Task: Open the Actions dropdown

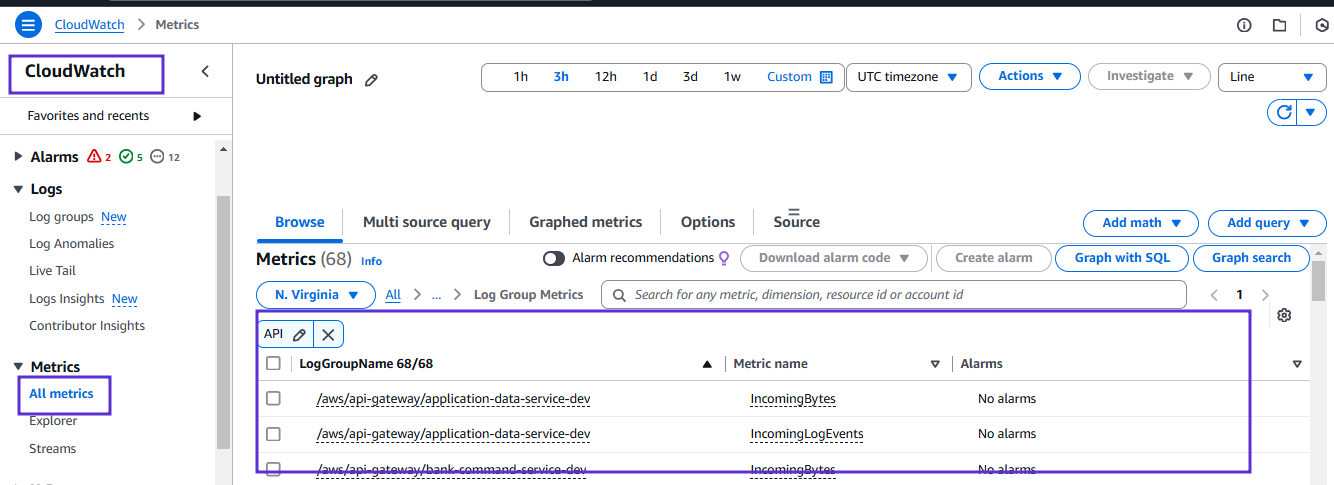Action: click(x=1030, y=76)
